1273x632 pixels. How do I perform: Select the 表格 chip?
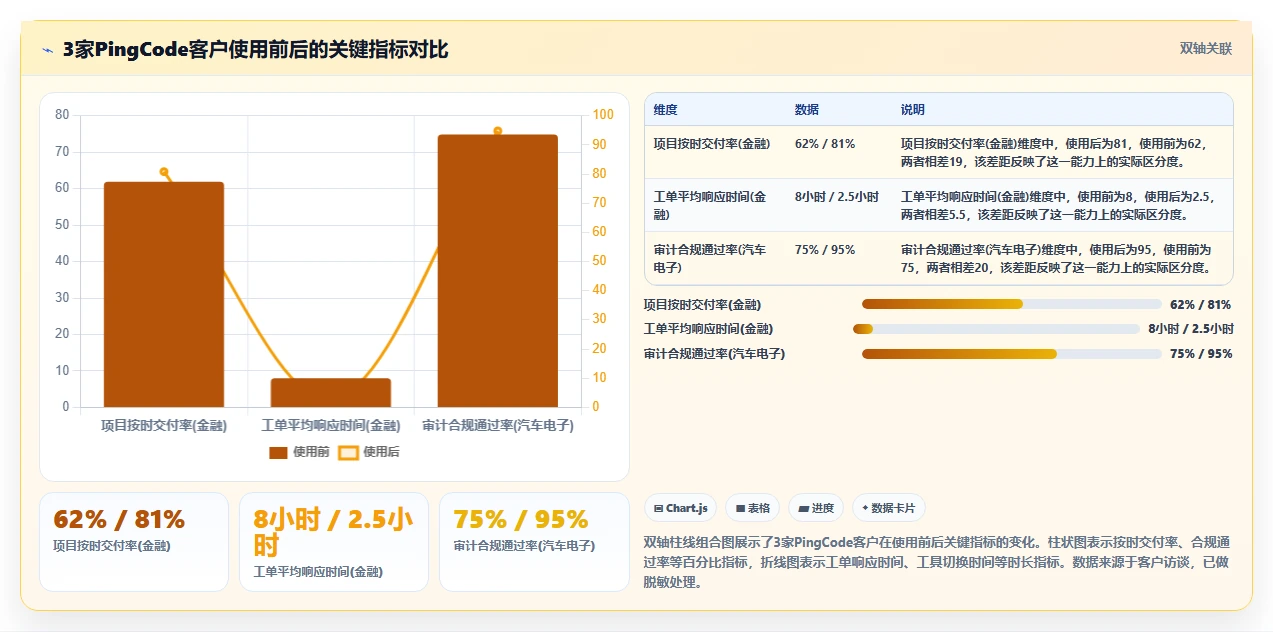pos(752,508)
